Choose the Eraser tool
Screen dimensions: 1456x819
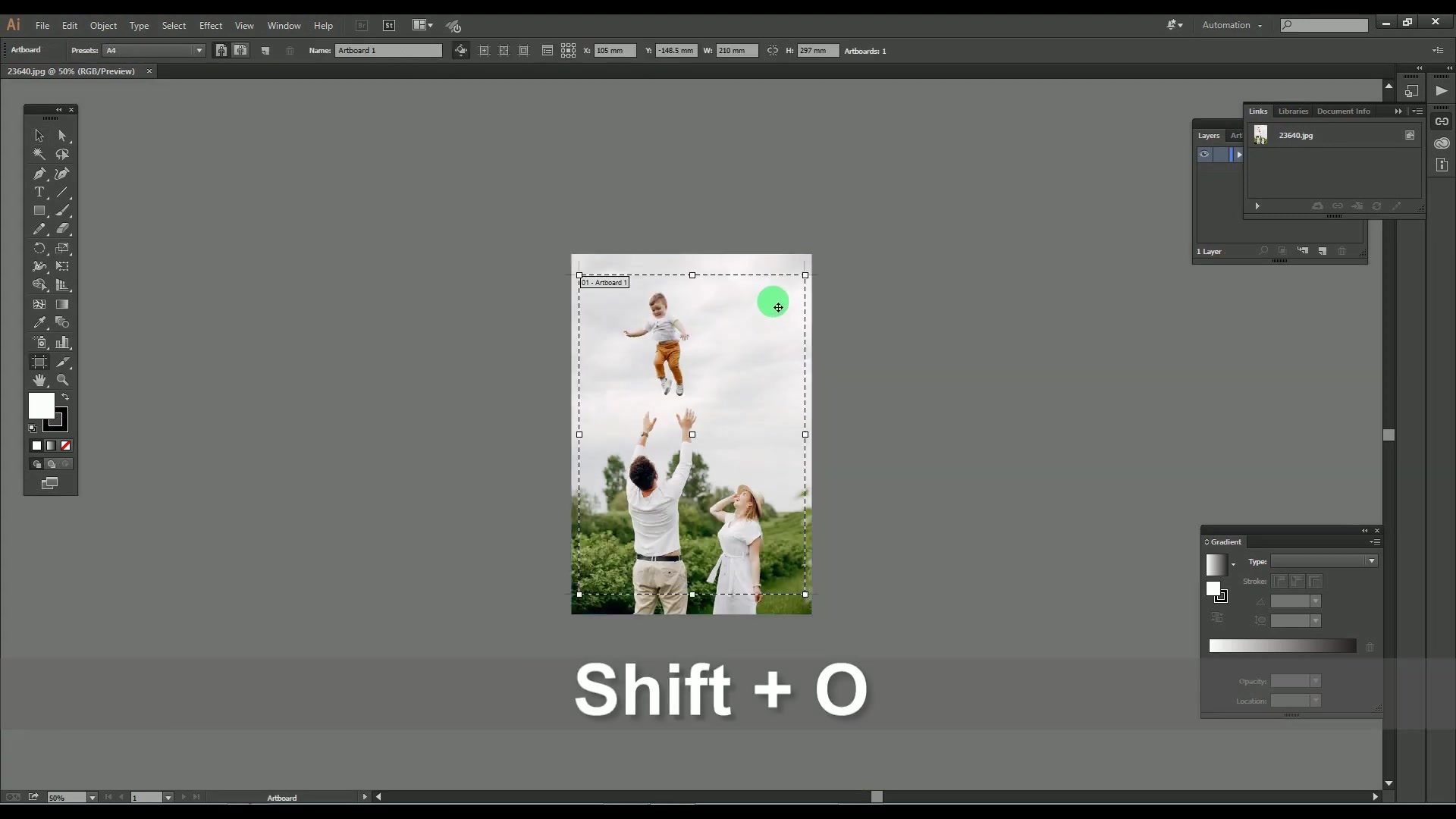[62, 229]
